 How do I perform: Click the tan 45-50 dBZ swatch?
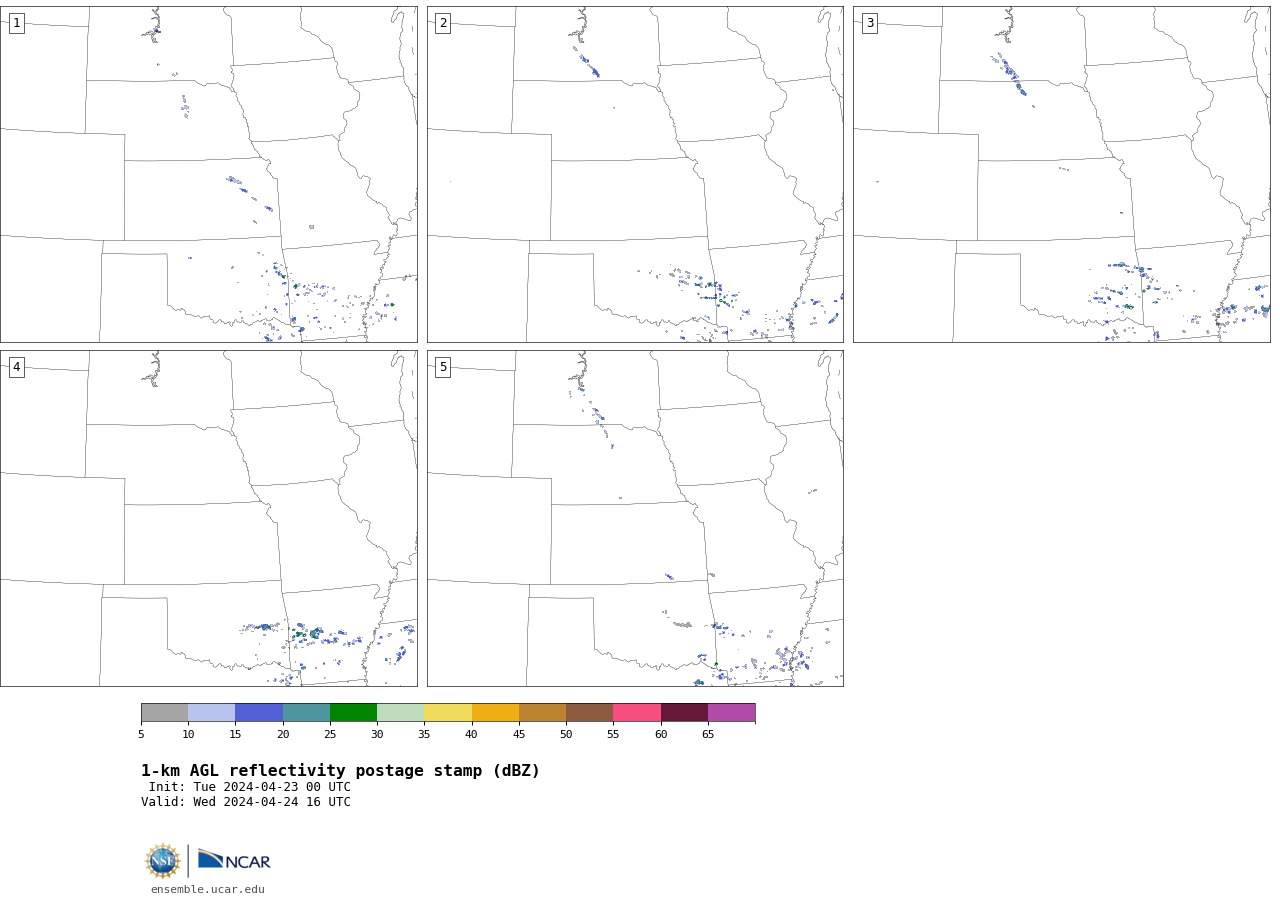pyautogui.click(x=542, y=713)
